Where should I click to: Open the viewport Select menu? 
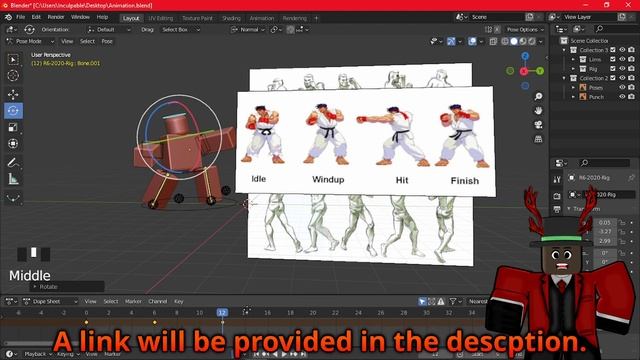tap(87, 41)
